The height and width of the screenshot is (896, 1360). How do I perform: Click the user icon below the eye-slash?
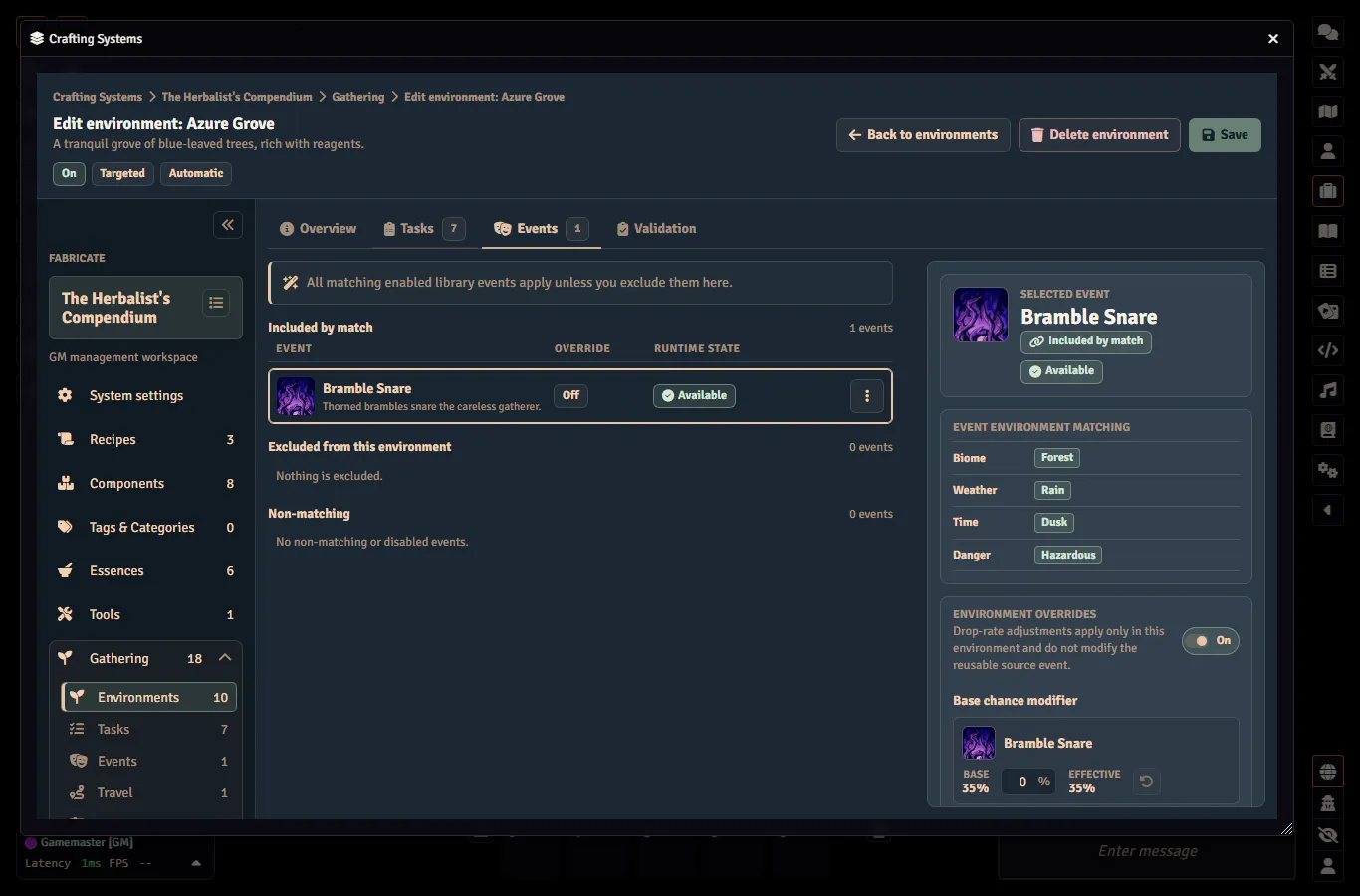pyautogui.click(x=1328, y=867)
